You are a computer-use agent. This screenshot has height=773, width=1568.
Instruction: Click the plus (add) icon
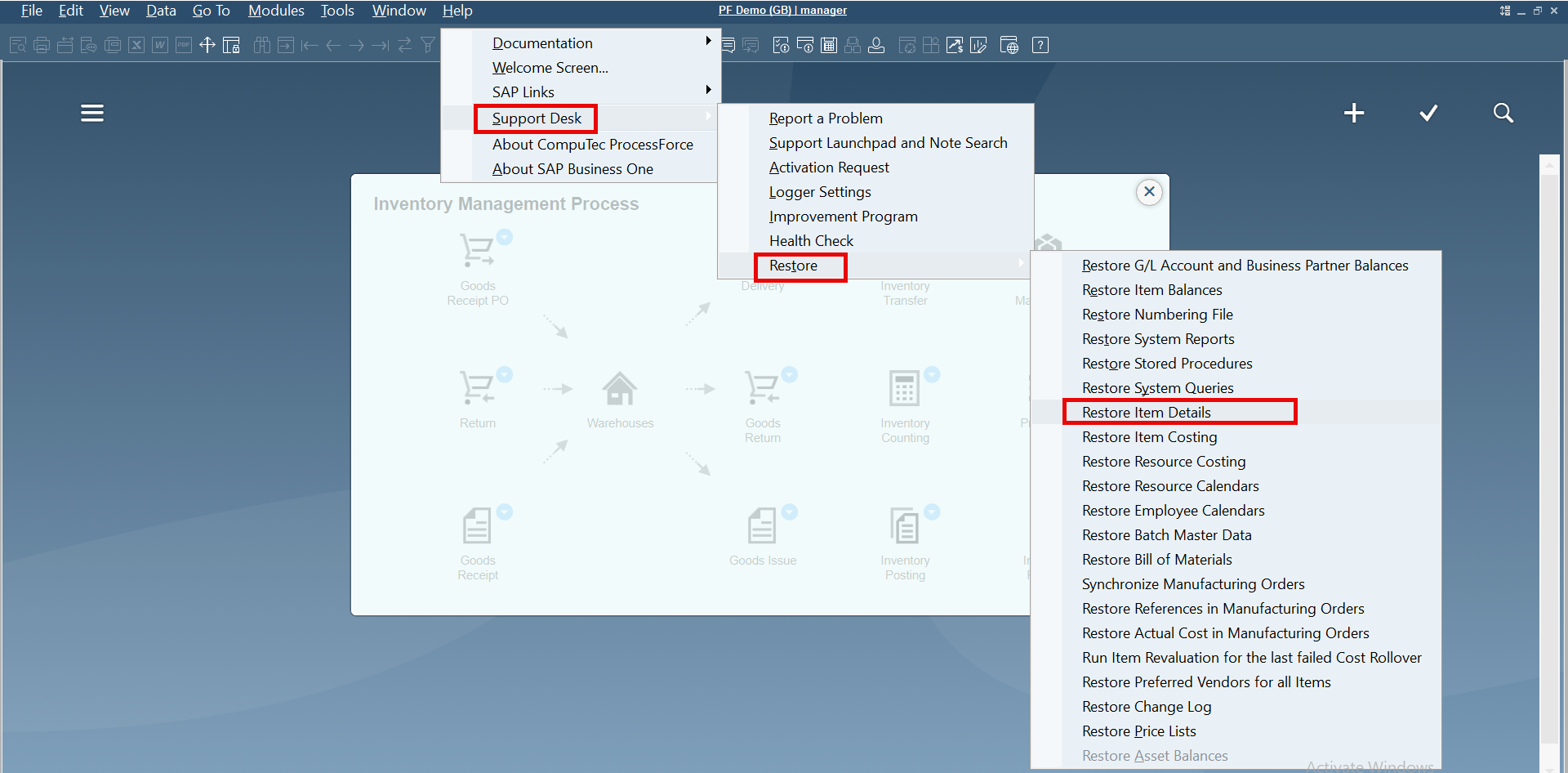tap(1353, 113)
